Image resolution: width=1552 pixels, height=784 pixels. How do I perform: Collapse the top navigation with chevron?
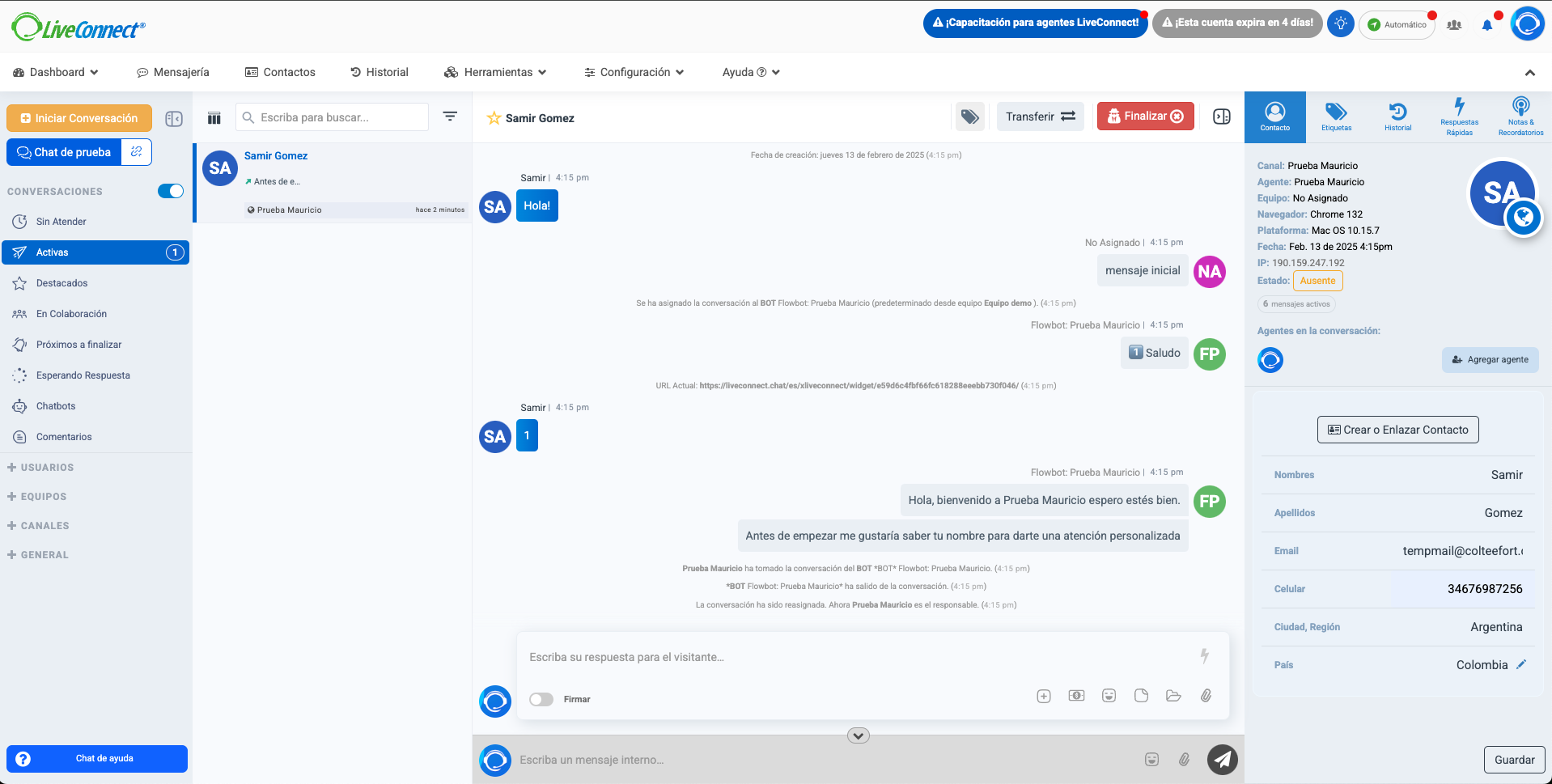[1529, 73]
